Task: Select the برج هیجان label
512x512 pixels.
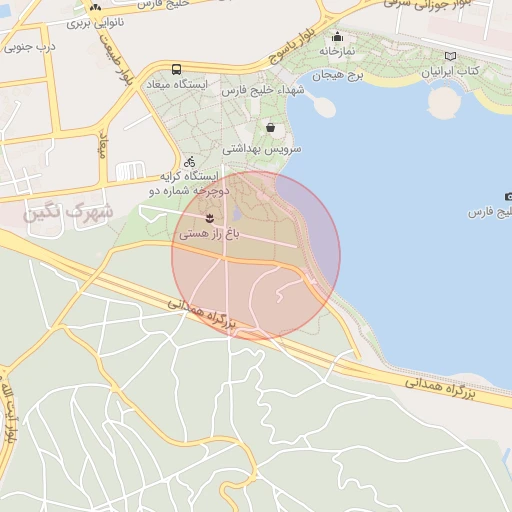Action: click(337, 76)
